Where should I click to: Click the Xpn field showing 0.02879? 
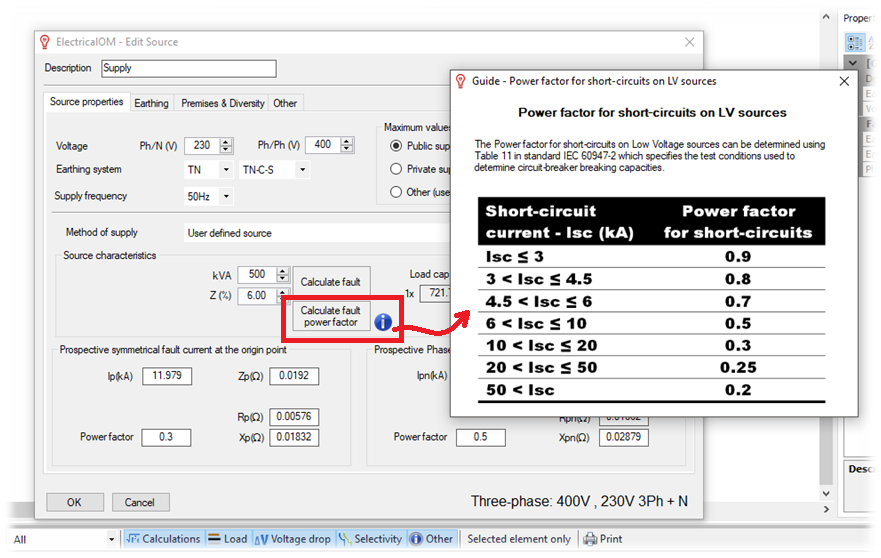(x=624, y=437)
